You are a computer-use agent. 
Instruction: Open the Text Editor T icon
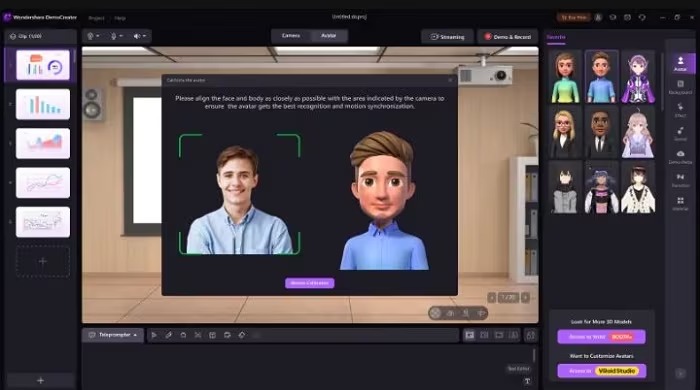[527, 381]
